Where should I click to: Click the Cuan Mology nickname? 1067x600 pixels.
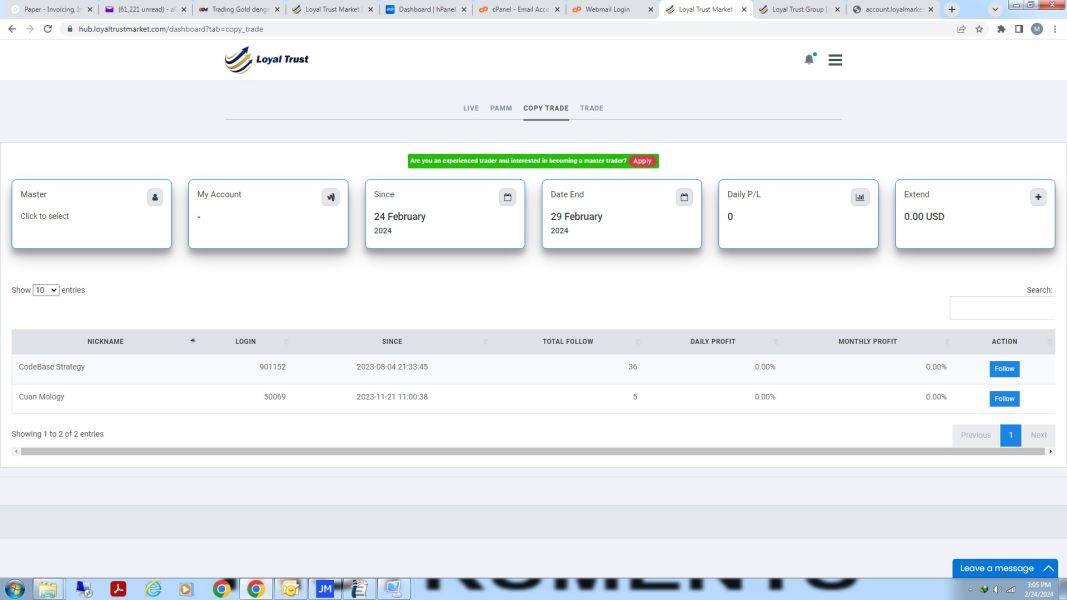click(x=42, y=397)
